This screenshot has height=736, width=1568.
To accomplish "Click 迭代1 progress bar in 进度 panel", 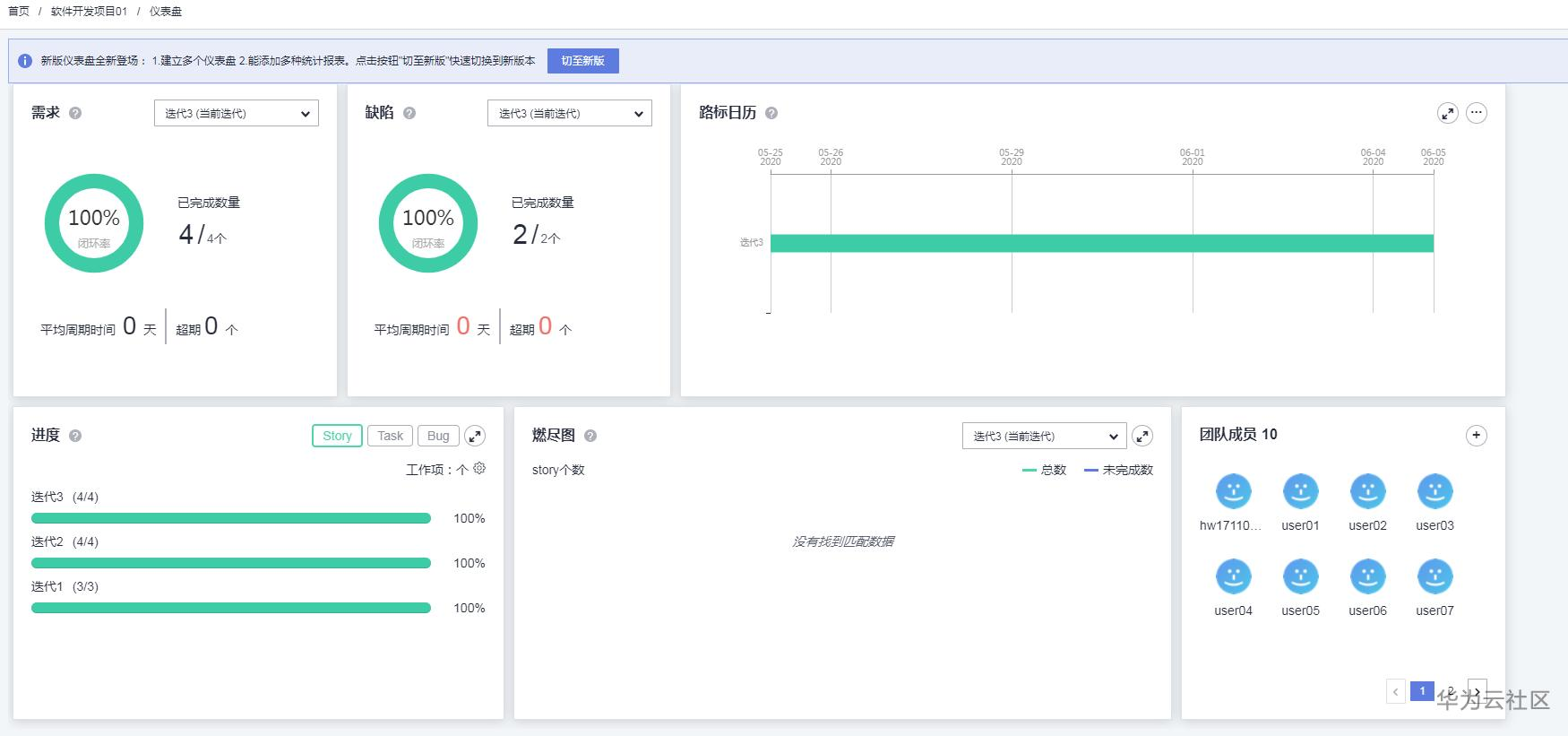I will point(231,608).
